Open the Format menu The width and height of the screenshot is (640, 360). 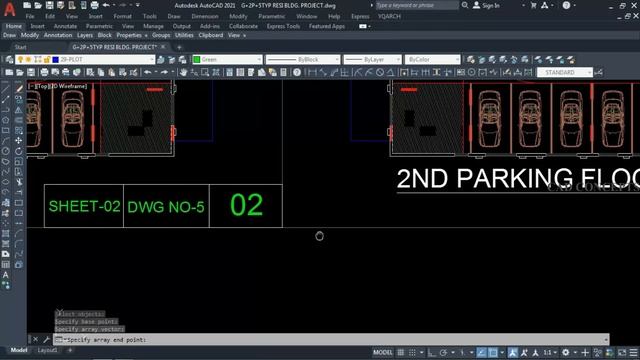pos(122,16)
